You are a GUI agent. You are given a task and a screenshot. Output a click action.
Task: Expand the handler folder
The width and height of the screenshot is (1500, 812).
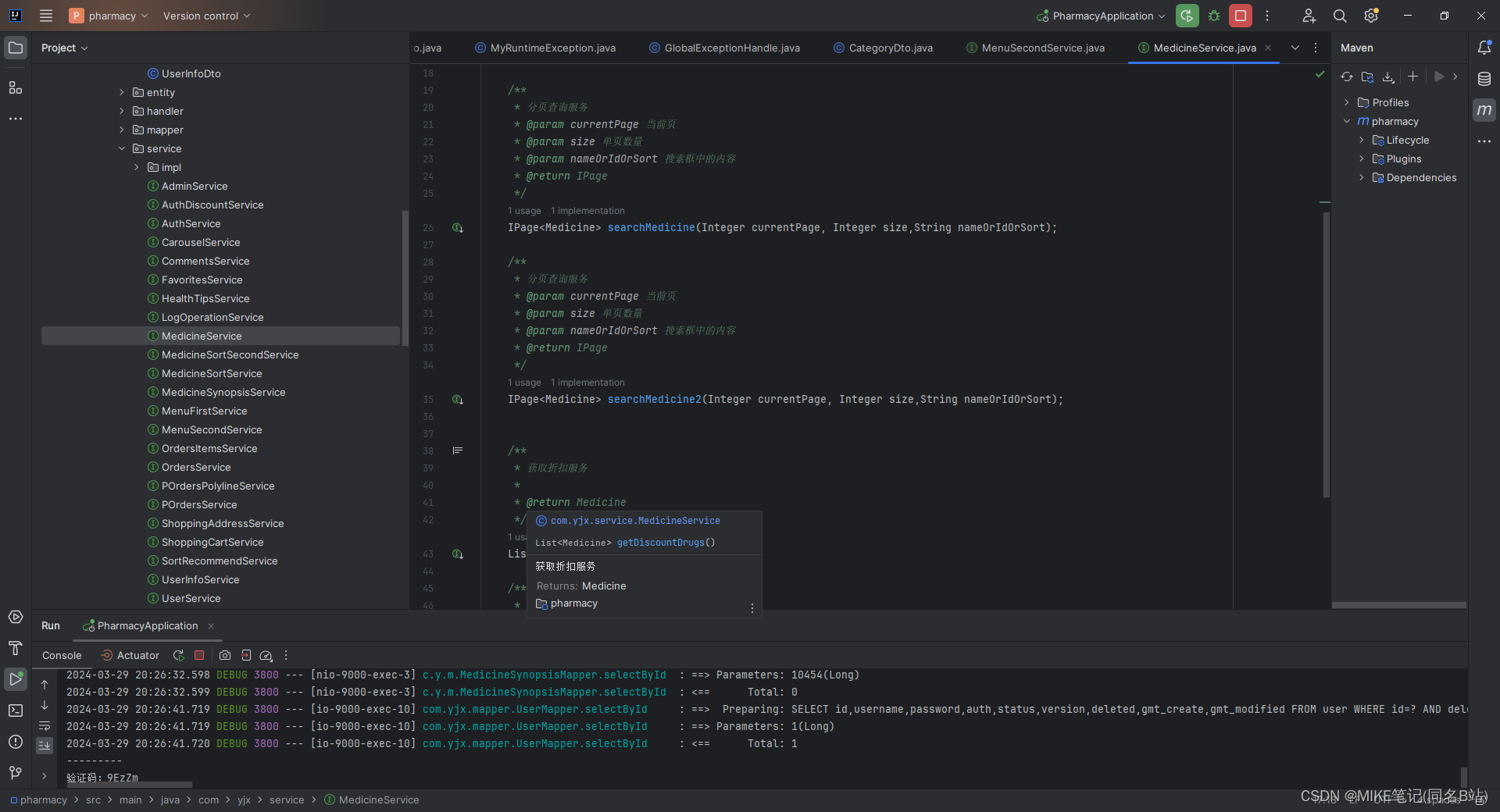[x=122, y=111]
